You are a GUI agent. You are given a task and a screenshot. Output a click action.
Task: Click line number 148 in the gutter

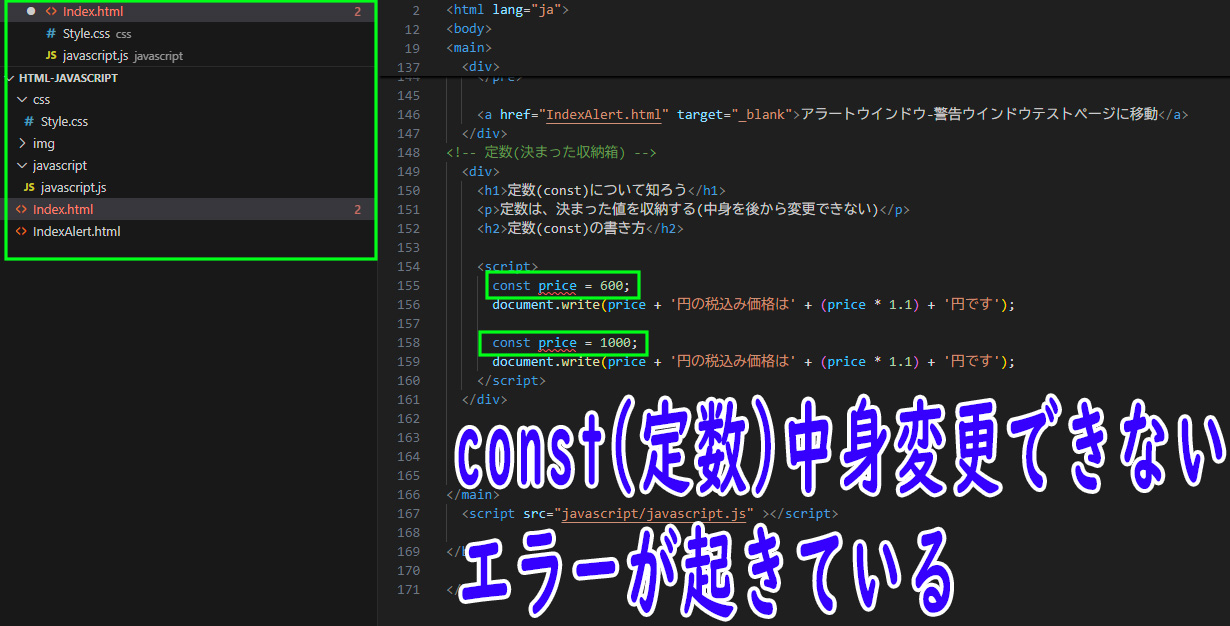click(x=408, y=153)
